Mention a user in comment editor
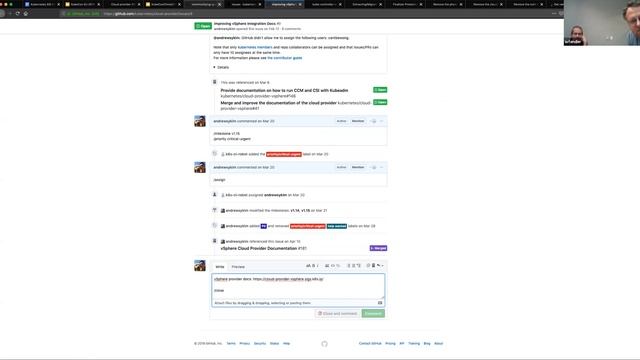 click(368, 266)
